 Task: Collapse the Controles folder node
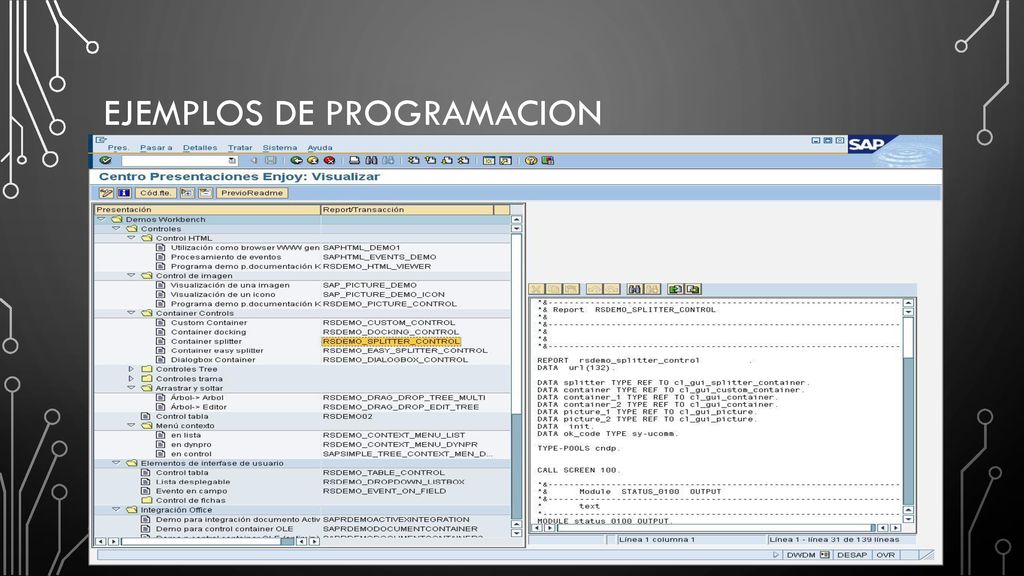(116, 229)
